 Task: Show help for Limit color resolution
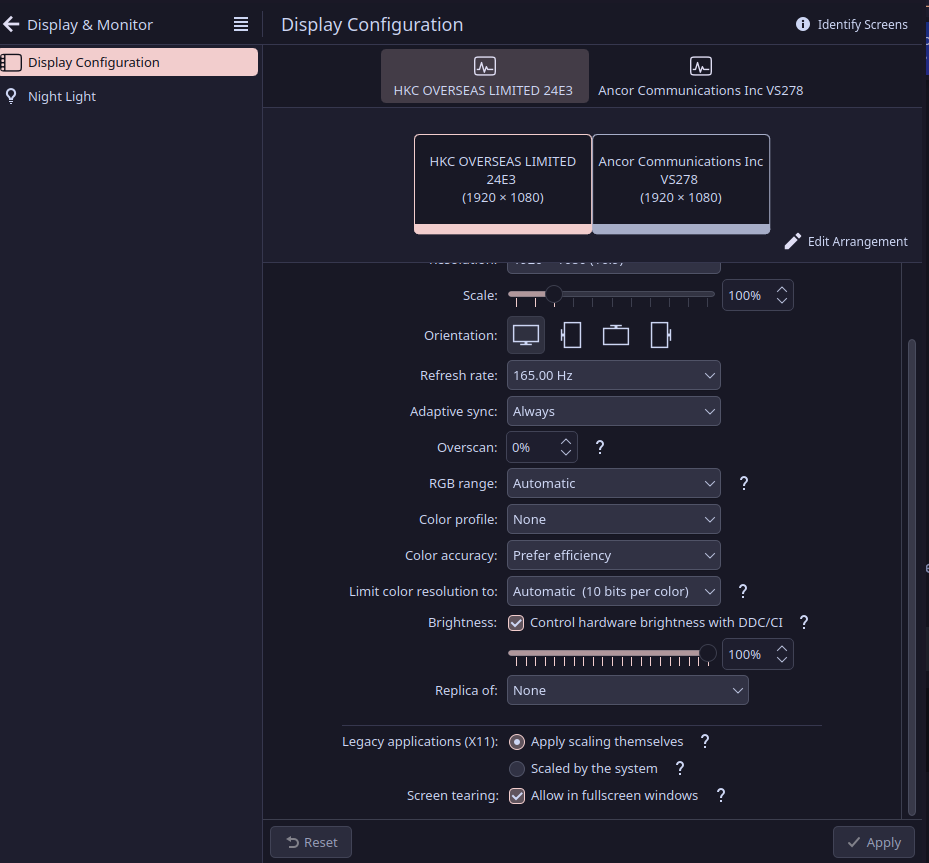pos(743,591)
